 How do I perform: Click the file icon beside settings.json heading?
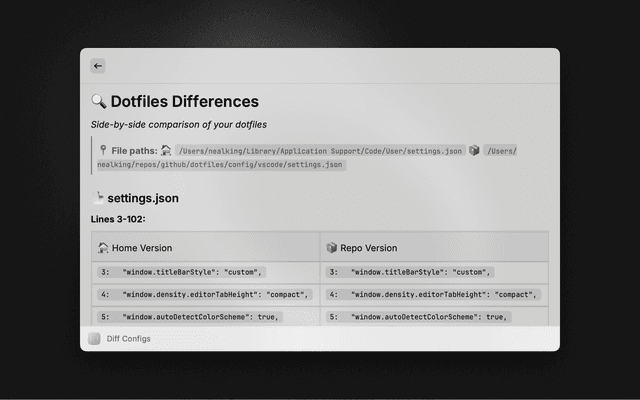98,198
